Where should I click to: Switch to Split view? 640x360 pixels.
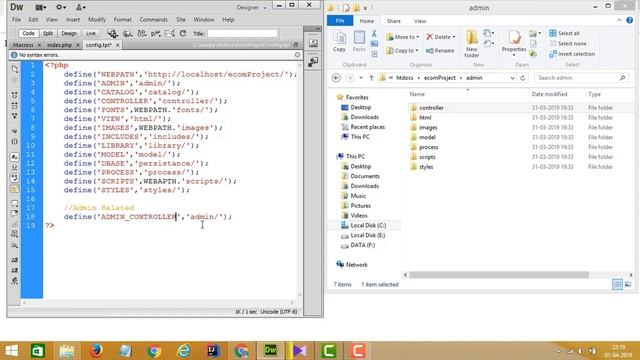pos(48,33)
